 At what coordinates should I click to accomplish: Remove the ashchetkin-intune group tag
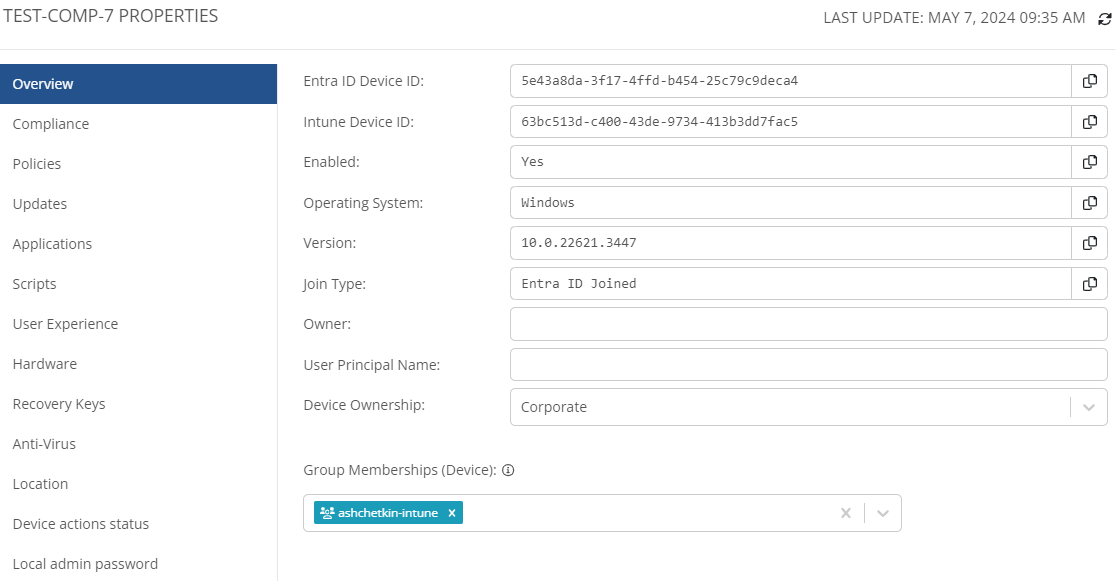pyautogui.click(x=452, y=513)
